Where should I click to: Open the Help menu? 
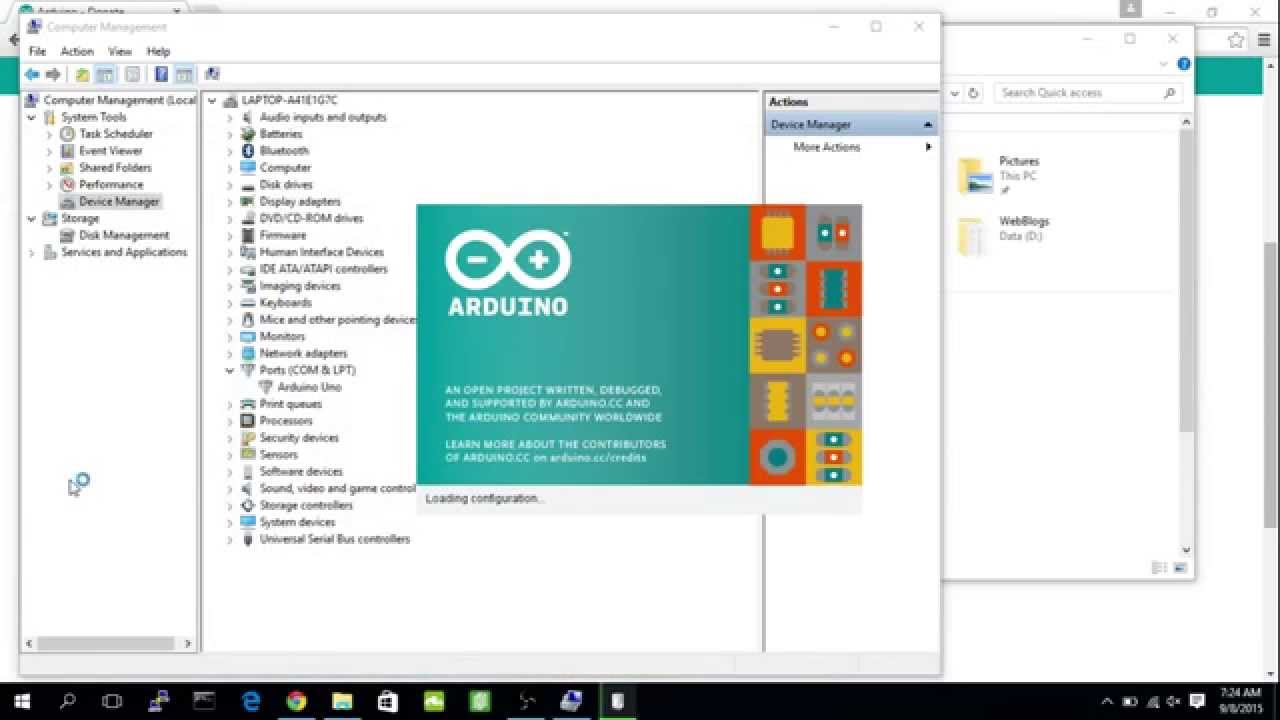(158, 51)
